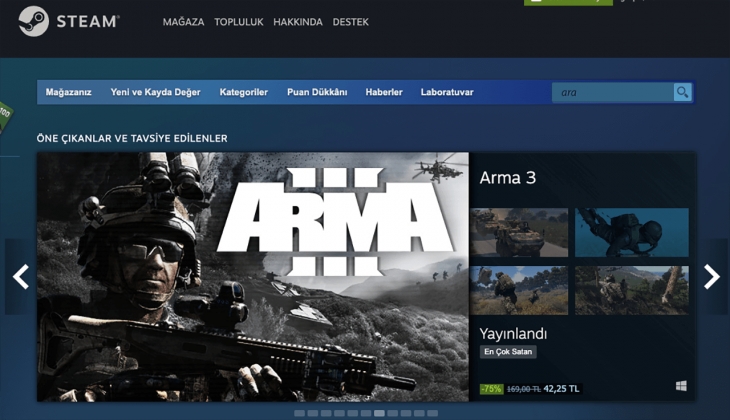Open the TOPLULUK menu
Viewport: 730px width, 420px height.
point(239,22)
